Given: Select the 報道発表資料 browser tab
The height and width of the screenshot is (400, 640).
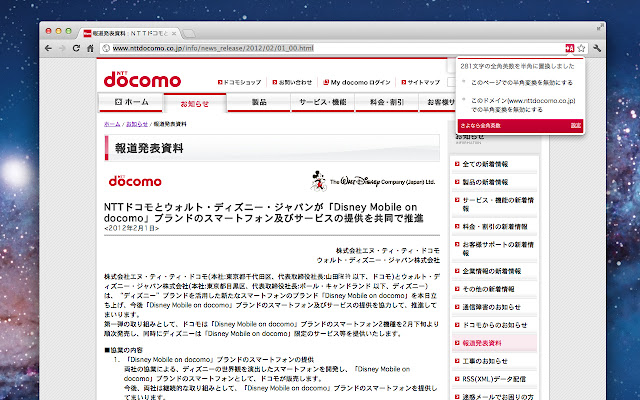Looking at the screenshot, I should point(130,33).
